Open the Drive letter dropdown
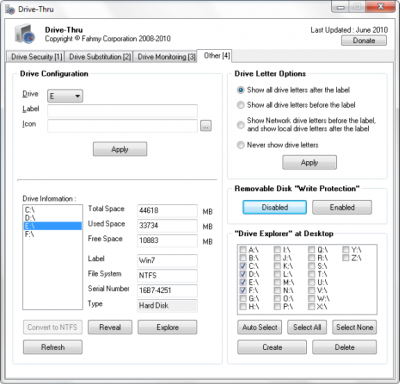The height and width of the screenshot is (384, 400). (65, 96)
